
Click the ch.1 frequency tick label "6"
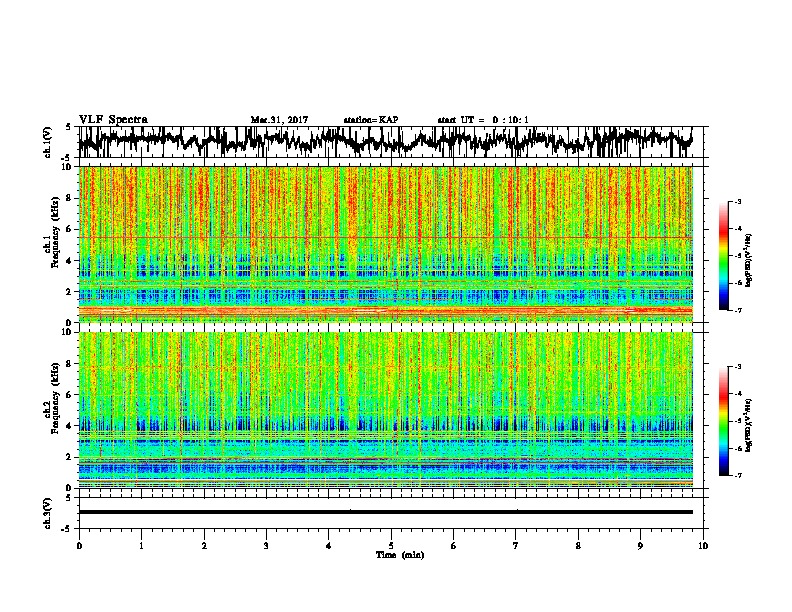point(69,229)
